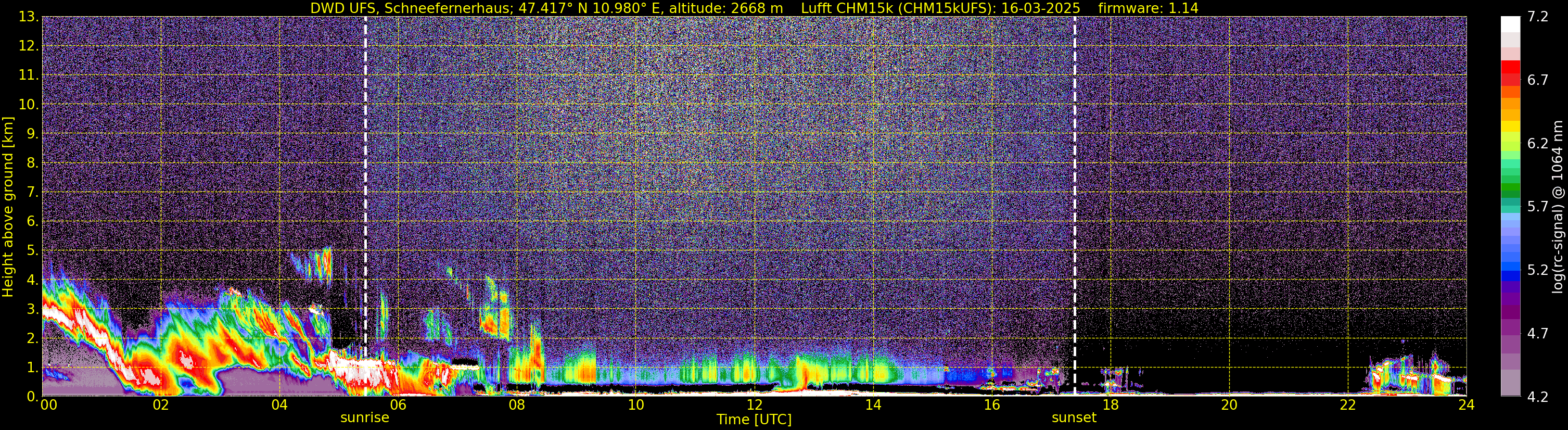The image size is (1568, 430).
Task: Click the colorbar value 6.2
Action: [1538, 144]
